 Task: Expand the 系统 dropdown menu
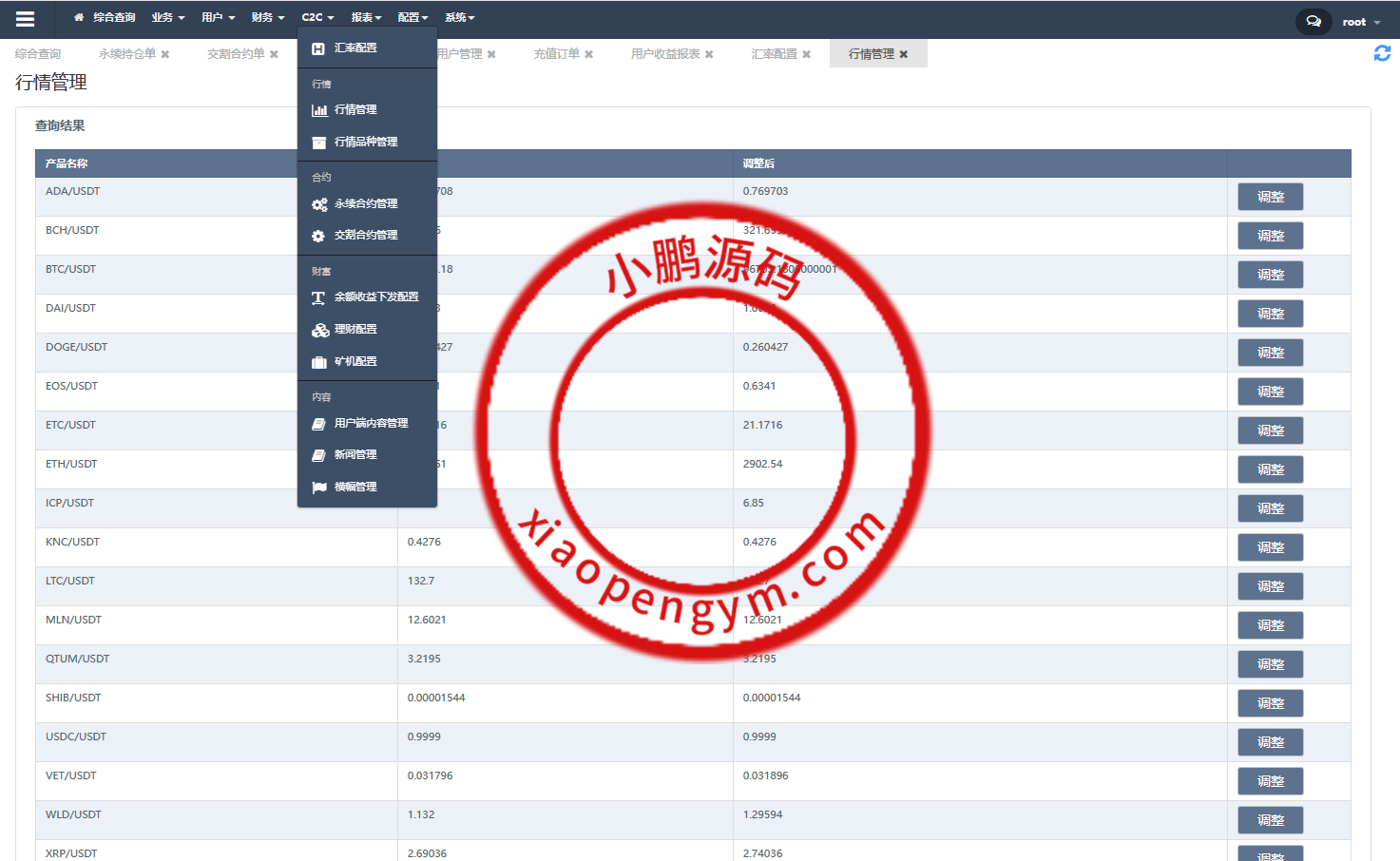459,16
